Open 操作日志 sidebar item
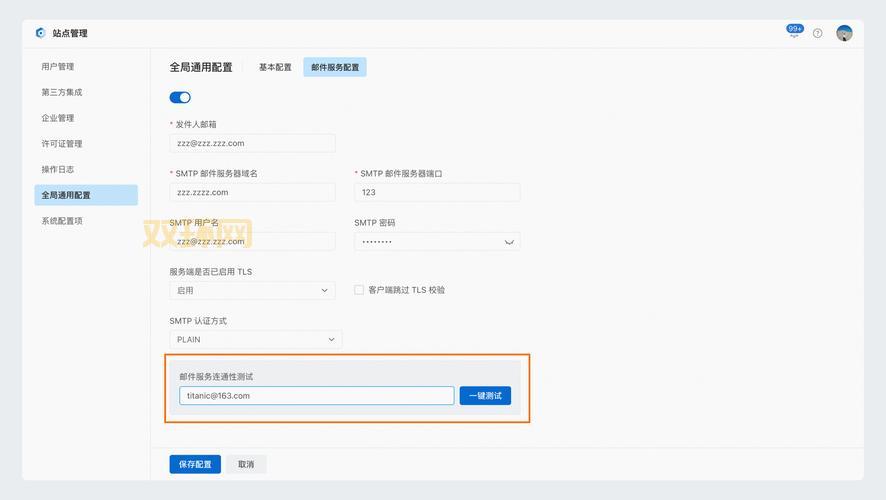The image size is (886, 500). click(58, 169)
